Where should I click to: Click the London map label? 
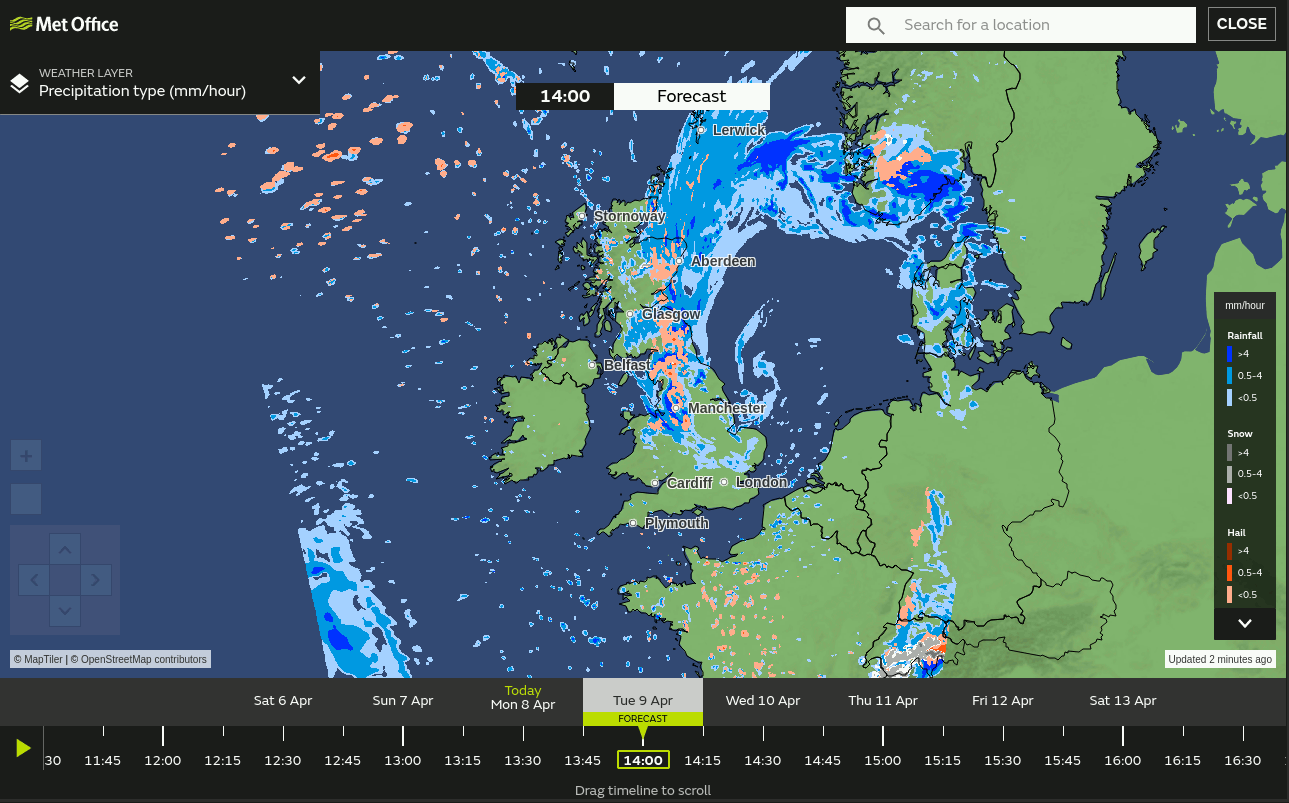[x=761, y=482]
